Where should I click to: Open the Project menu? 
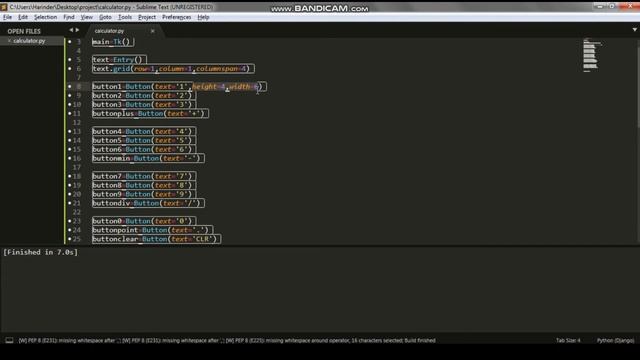(147, 17)
